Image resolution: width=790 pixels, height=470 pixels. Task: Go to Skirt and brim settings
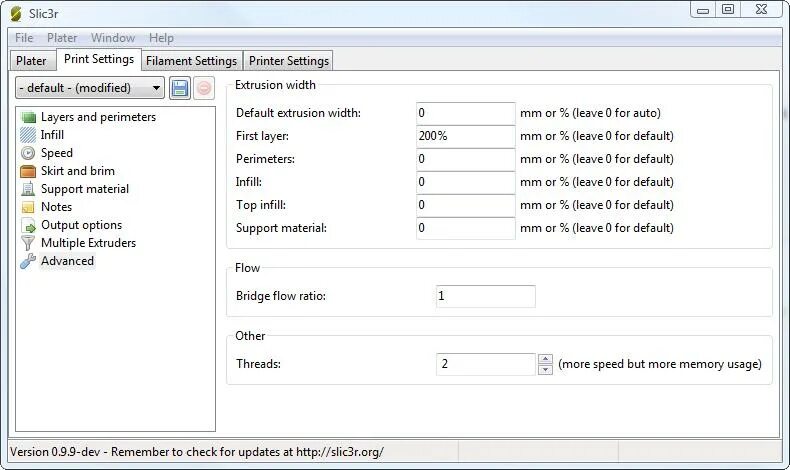(x=77, y=171)
